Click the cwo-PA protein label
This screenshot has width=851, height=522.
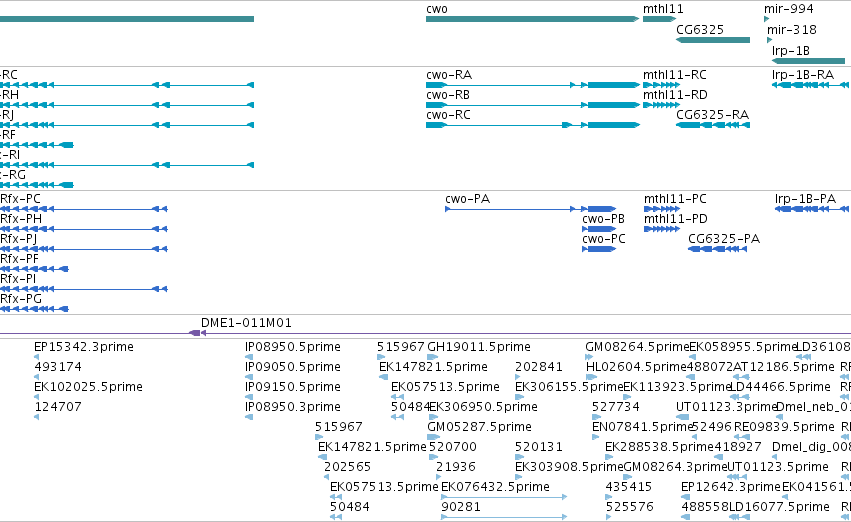pos(467,199)
